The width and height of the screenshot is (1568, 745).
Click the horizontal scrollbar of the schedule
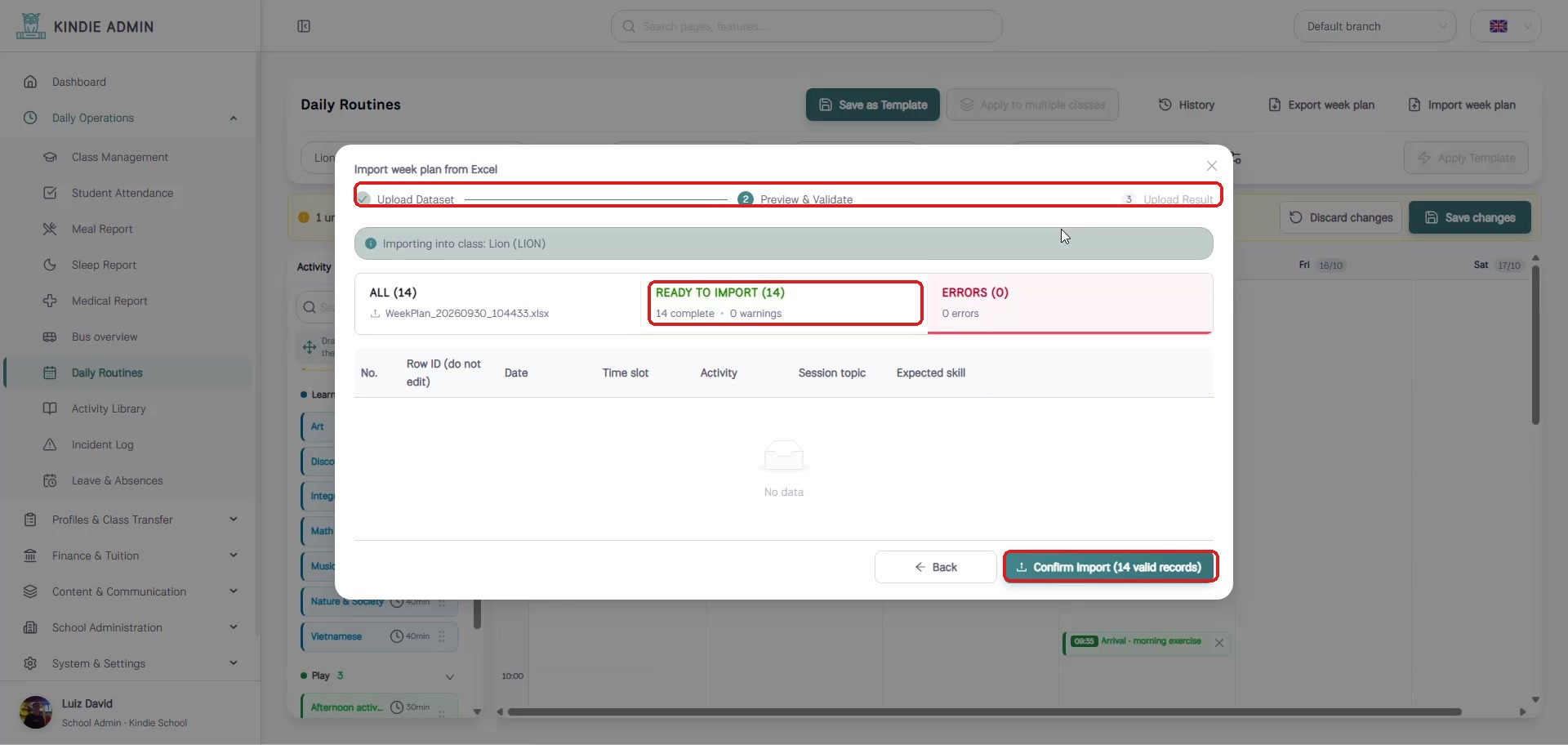(x=984, y=712)
